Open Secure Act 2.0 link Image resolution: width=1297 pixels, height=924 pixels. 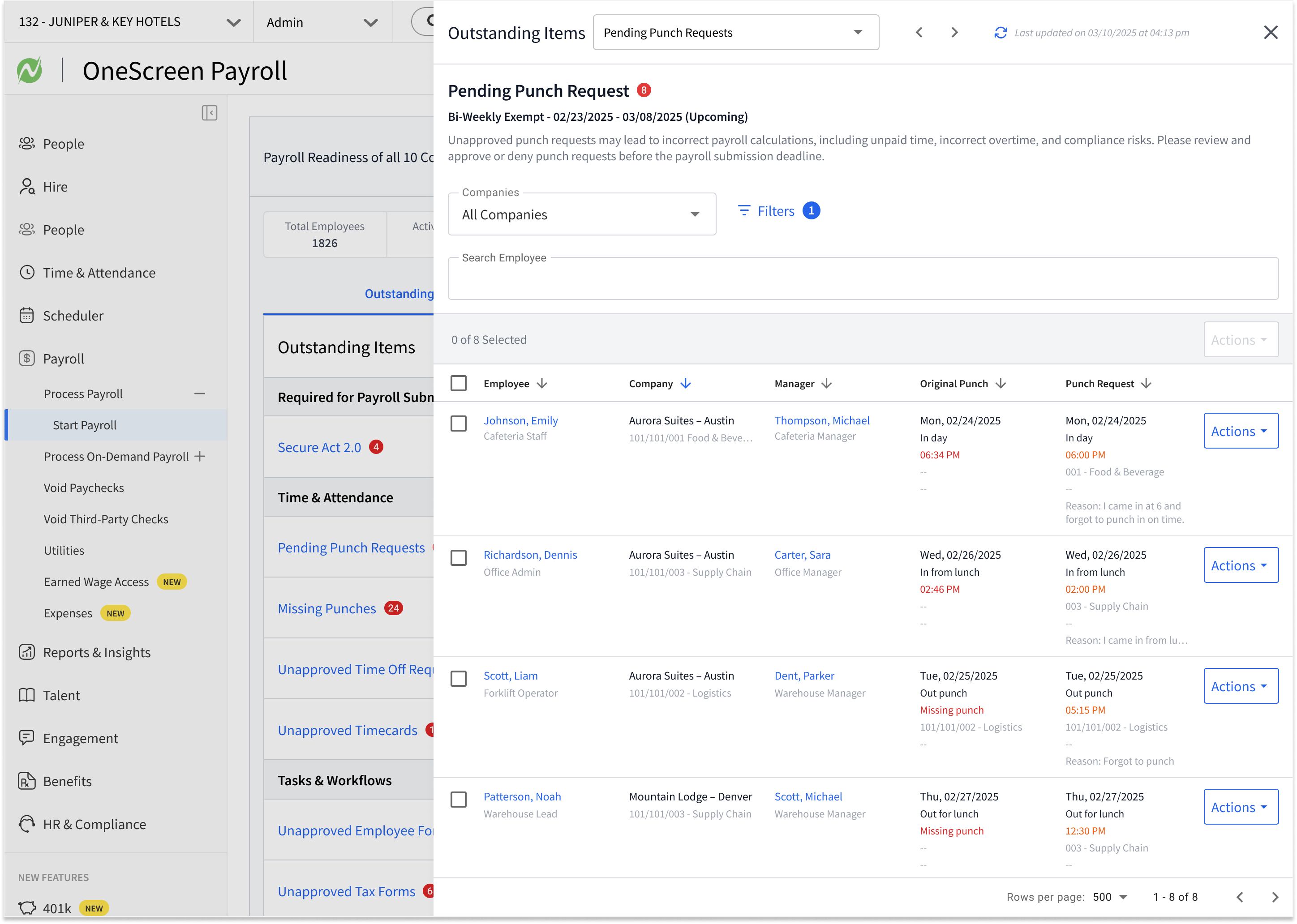coord(319,447)
